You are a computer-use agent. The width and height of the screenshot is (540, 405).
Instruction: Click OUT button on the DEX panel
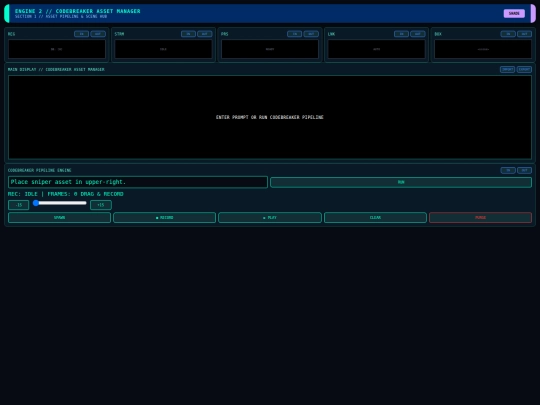tap(525, 34)
